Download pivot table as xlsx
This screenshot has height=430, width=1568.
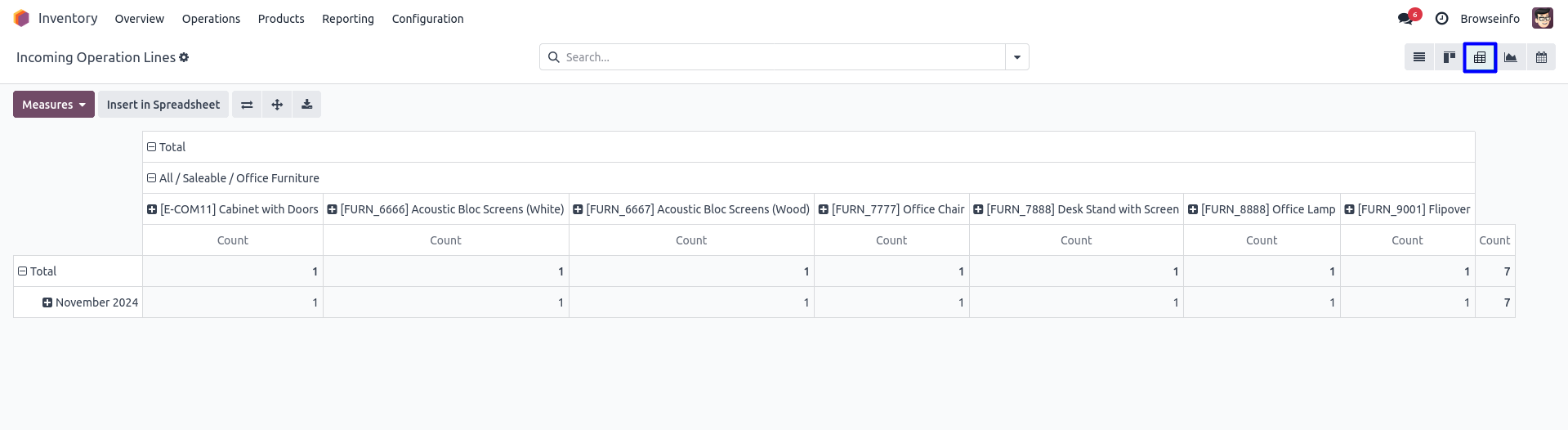[x=307, y=105]
